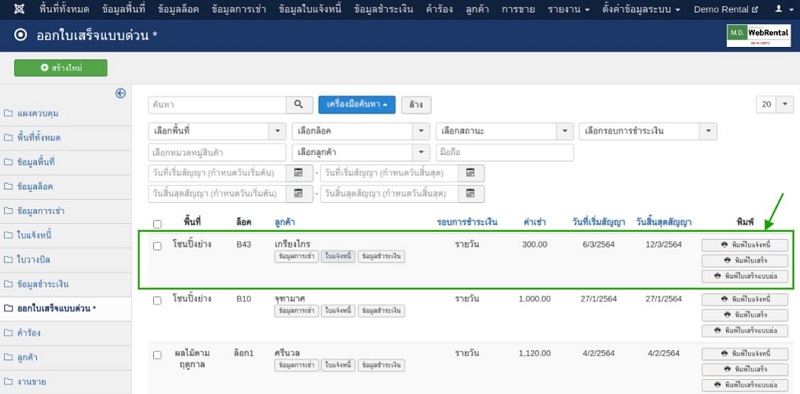Open the page size dropdown showing 20
The height and width of the screenshot is (394, 800).
pos(774,104)
